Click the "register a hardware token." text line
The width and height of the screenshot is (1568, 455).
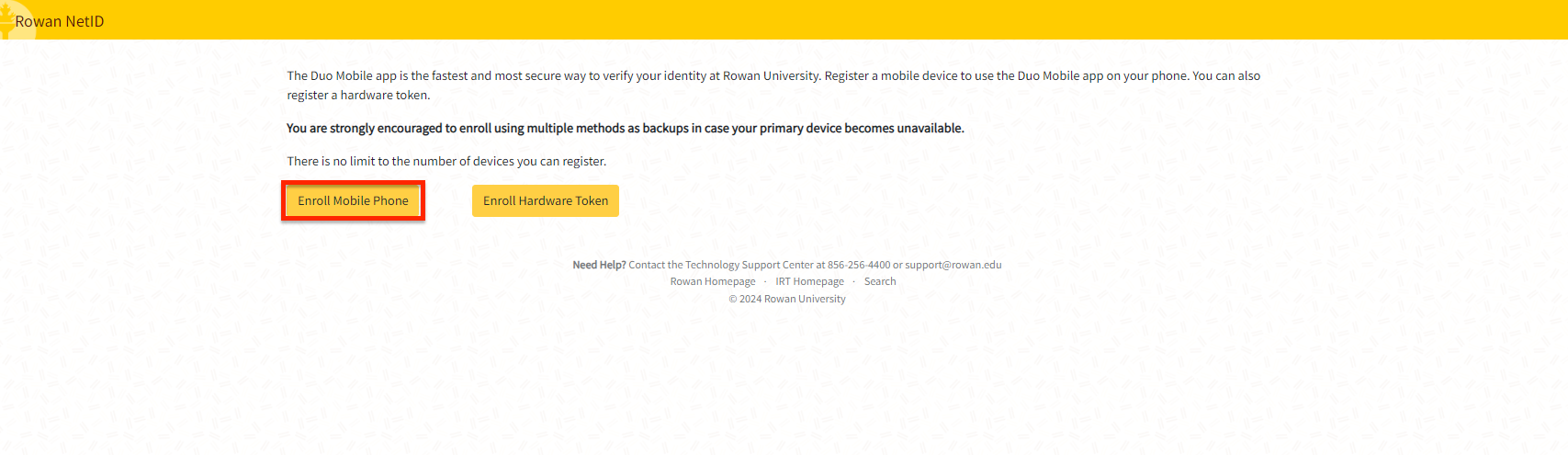(358, 95)
